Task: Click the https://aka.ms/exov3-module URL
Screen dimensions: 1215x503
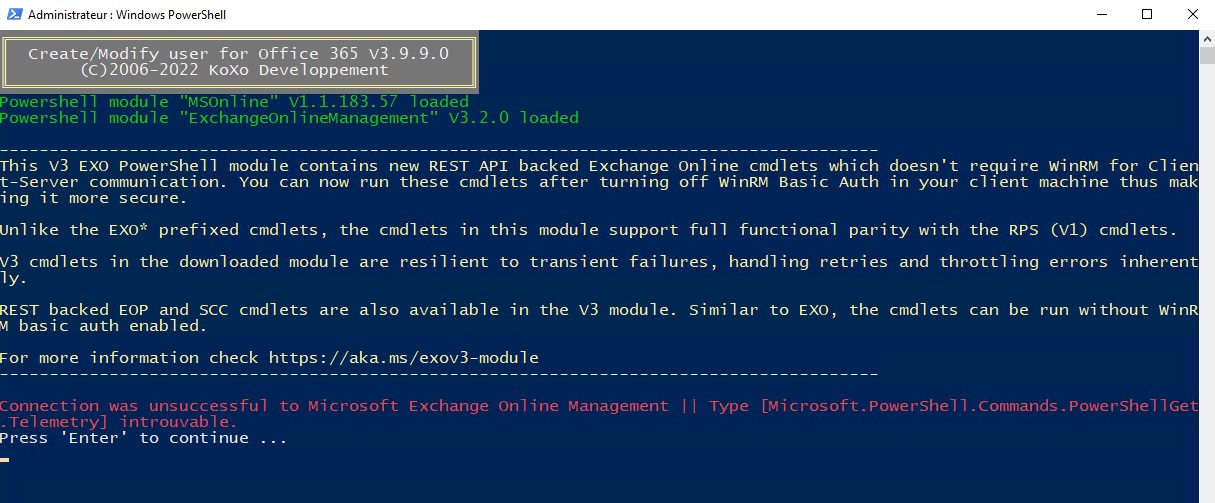Action: click(404, 358)
